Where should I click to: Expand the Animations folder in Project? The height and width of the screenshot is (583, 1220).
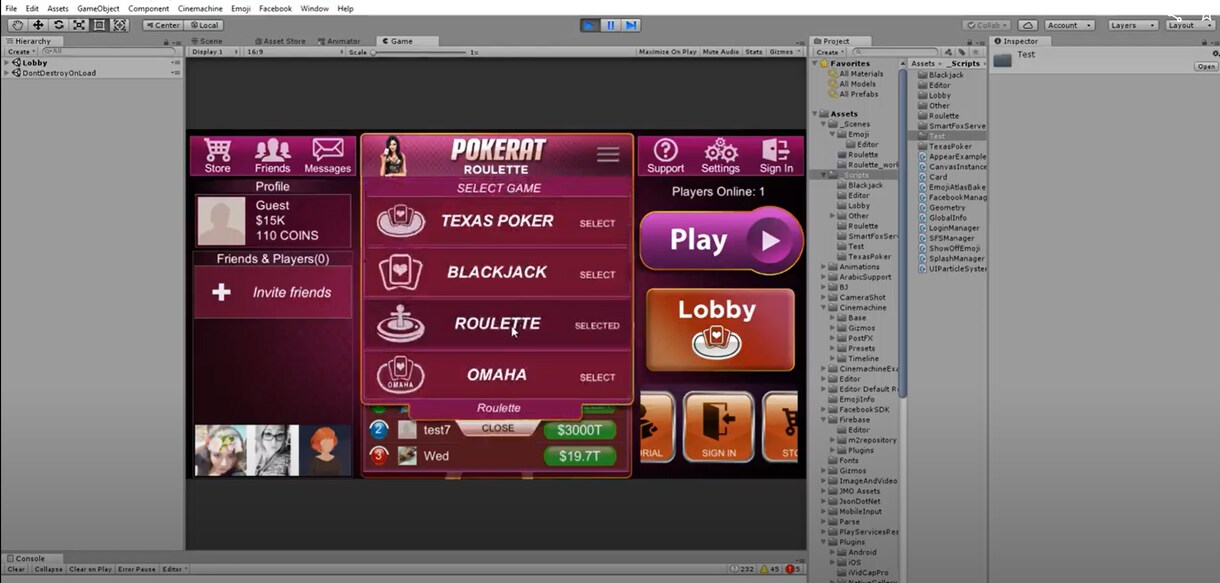[x=825, y=267]
